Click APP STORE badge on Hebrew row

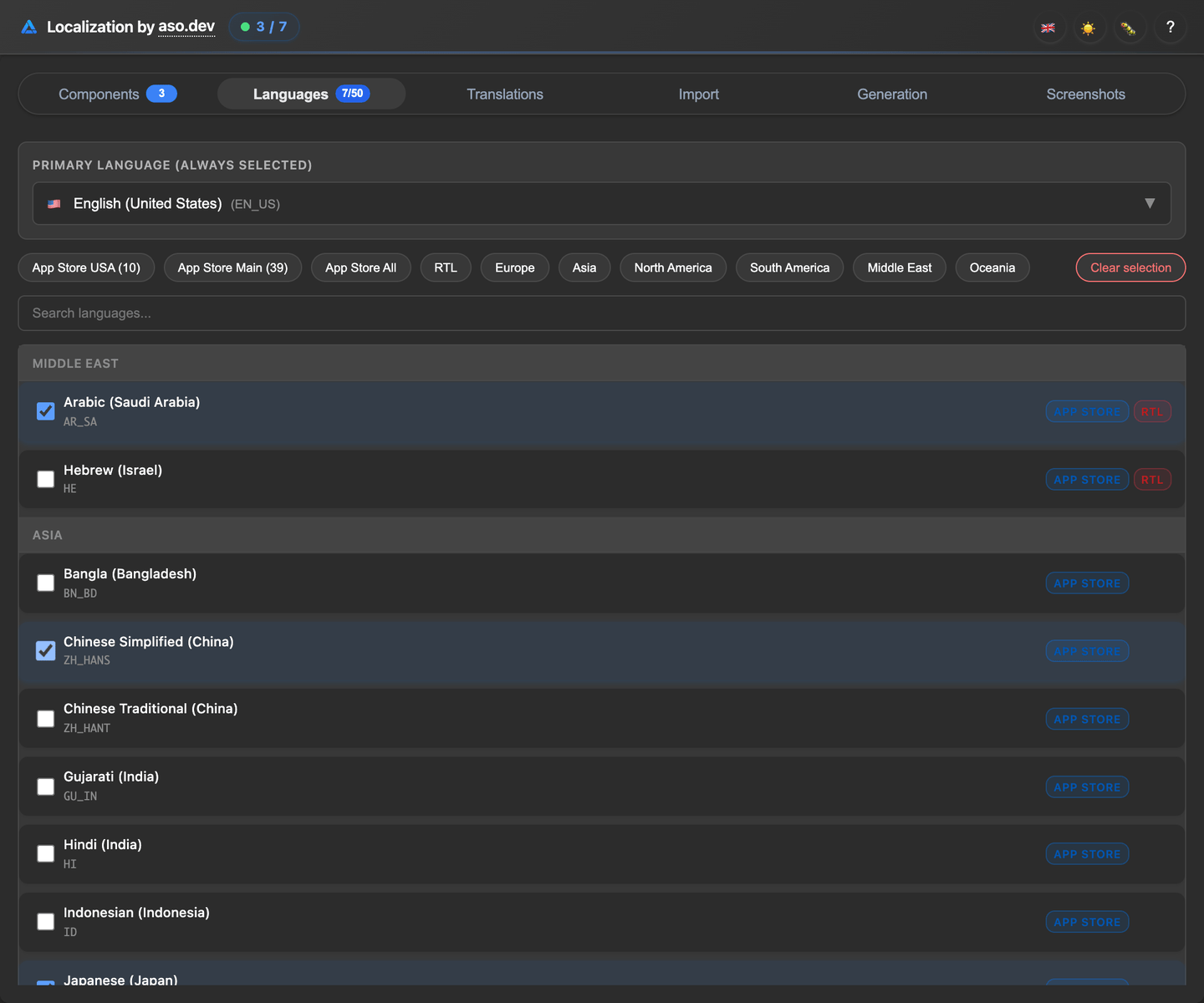pos(1087,480)
